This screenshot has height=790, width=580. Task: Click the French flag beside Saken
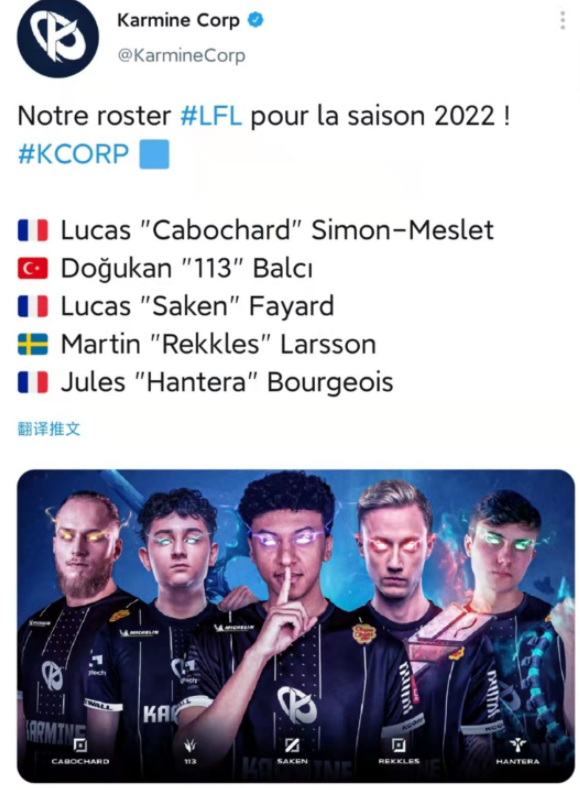[x=33, y=306]
